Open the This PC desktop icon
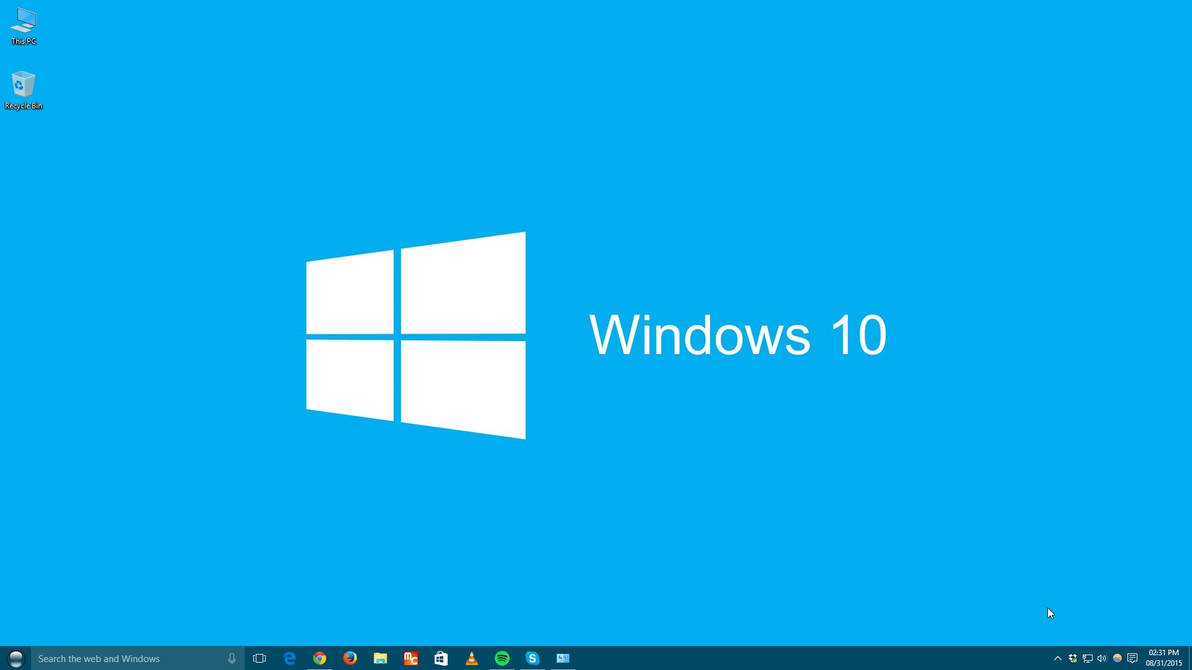This screenshot has width=1192, height=670. tap(24, 26)
